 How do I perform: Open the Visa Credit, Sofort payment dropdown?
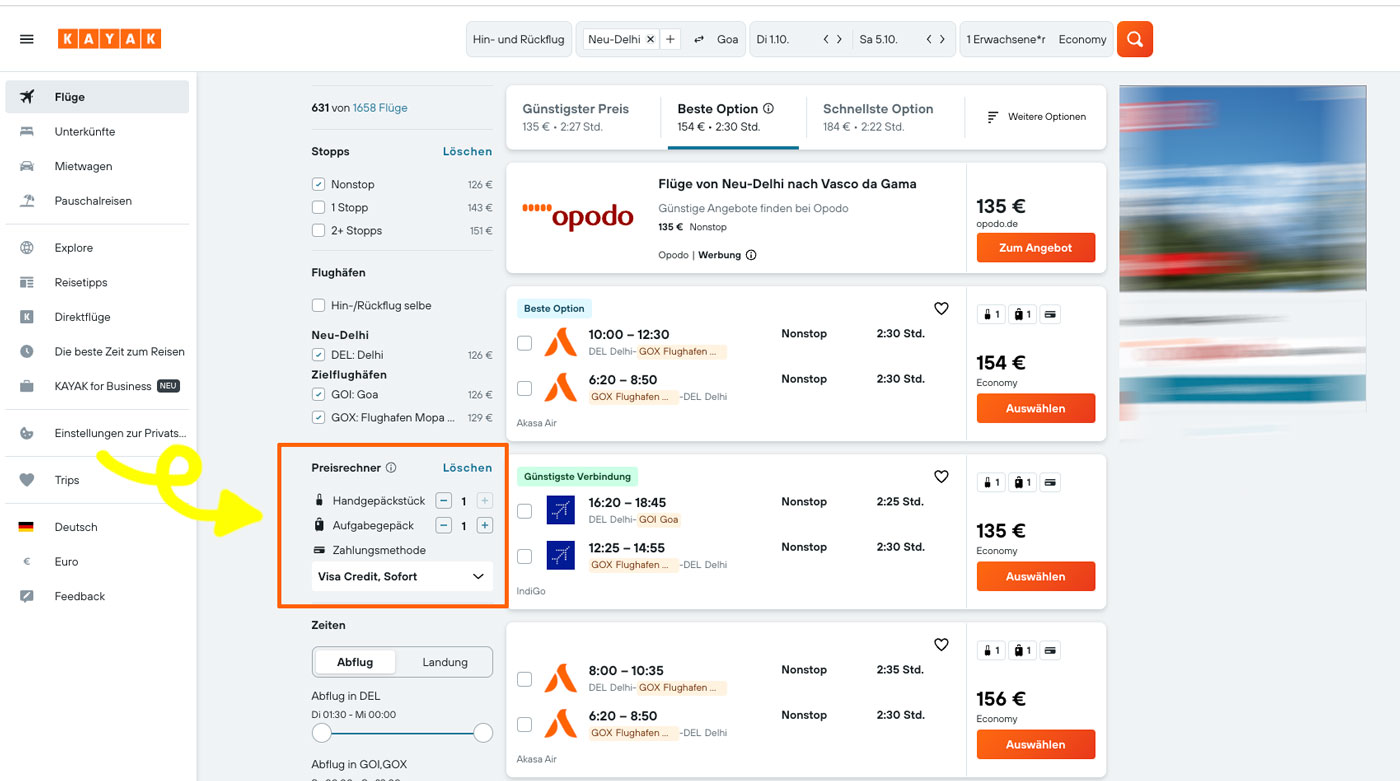click(401, 576)
